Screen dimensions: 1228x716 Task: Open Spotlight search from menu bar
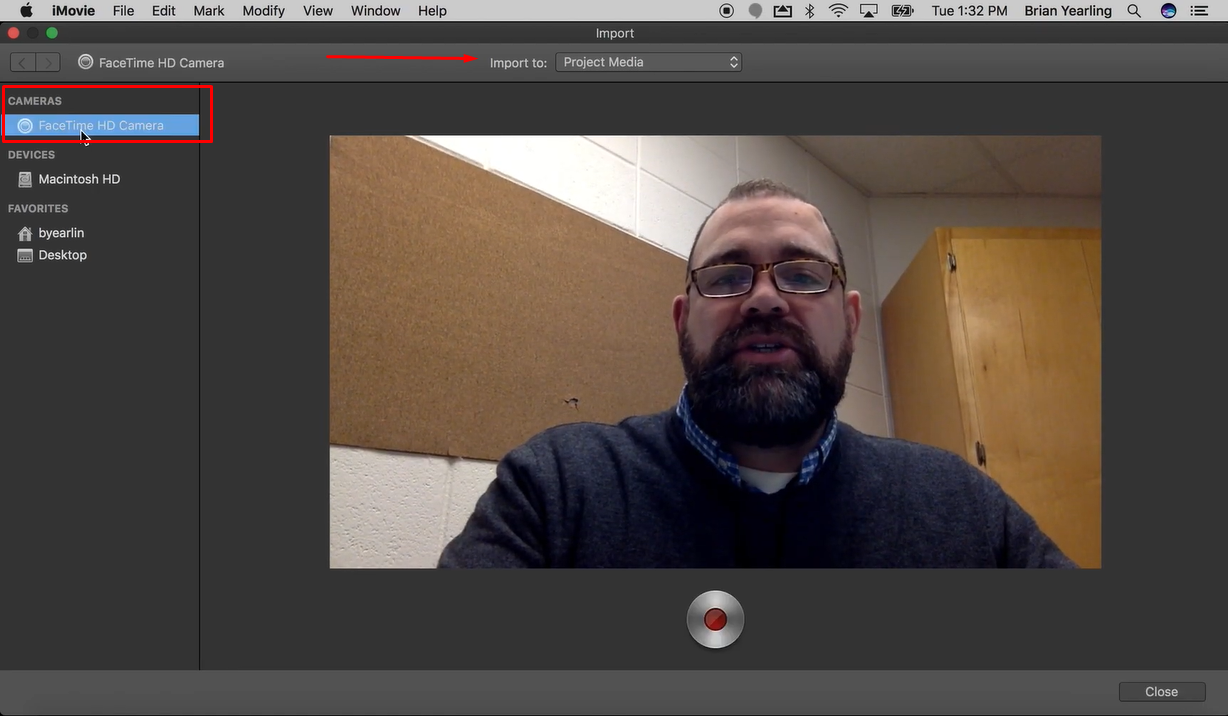(x=1133, y=11)
